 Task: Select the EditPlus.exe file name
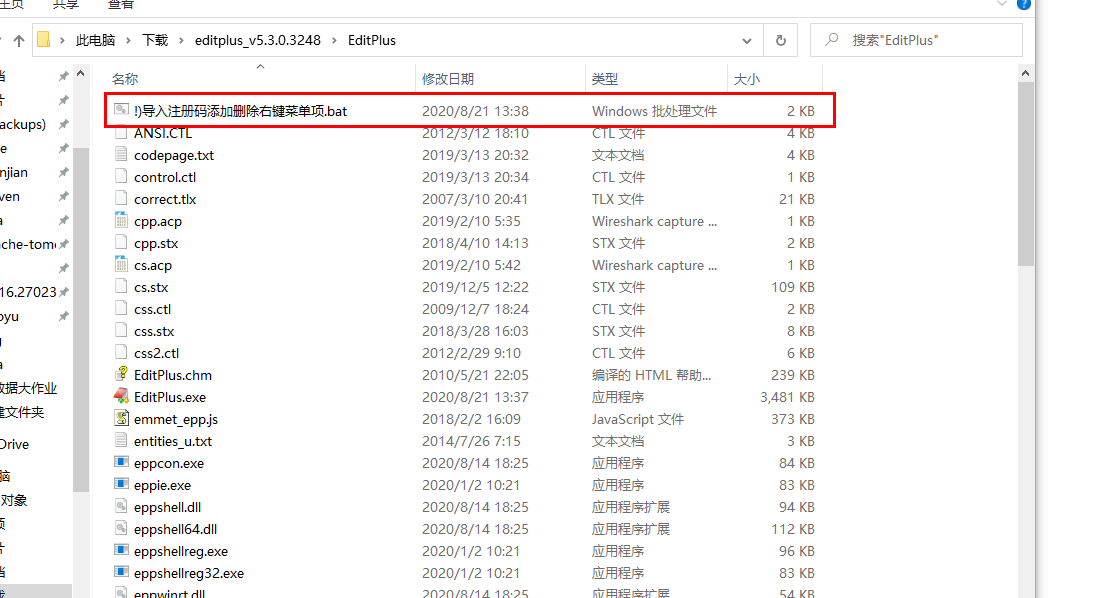click(170, 397)
